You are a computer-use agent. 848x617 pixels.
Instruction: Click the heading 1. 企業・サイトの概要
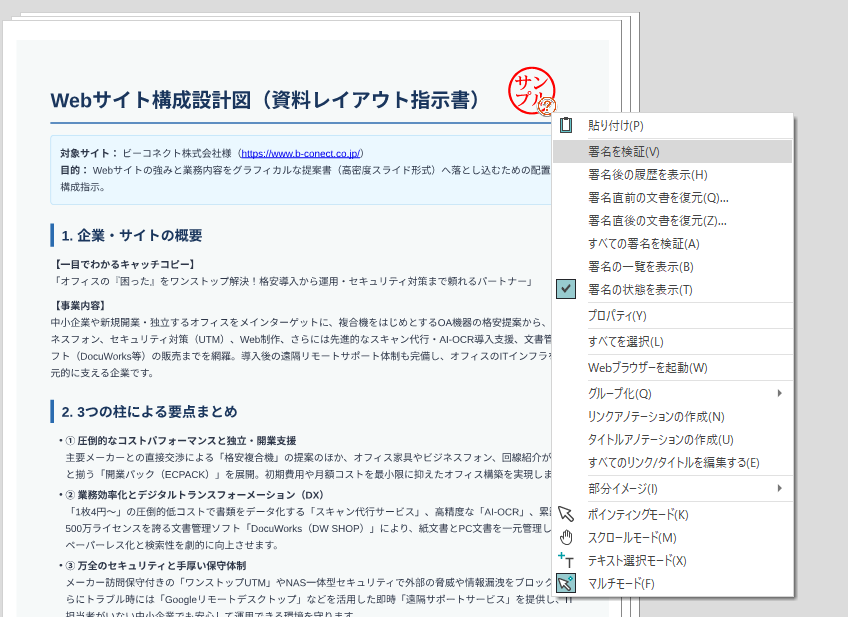pyautogui.click(x=131, y=235)
